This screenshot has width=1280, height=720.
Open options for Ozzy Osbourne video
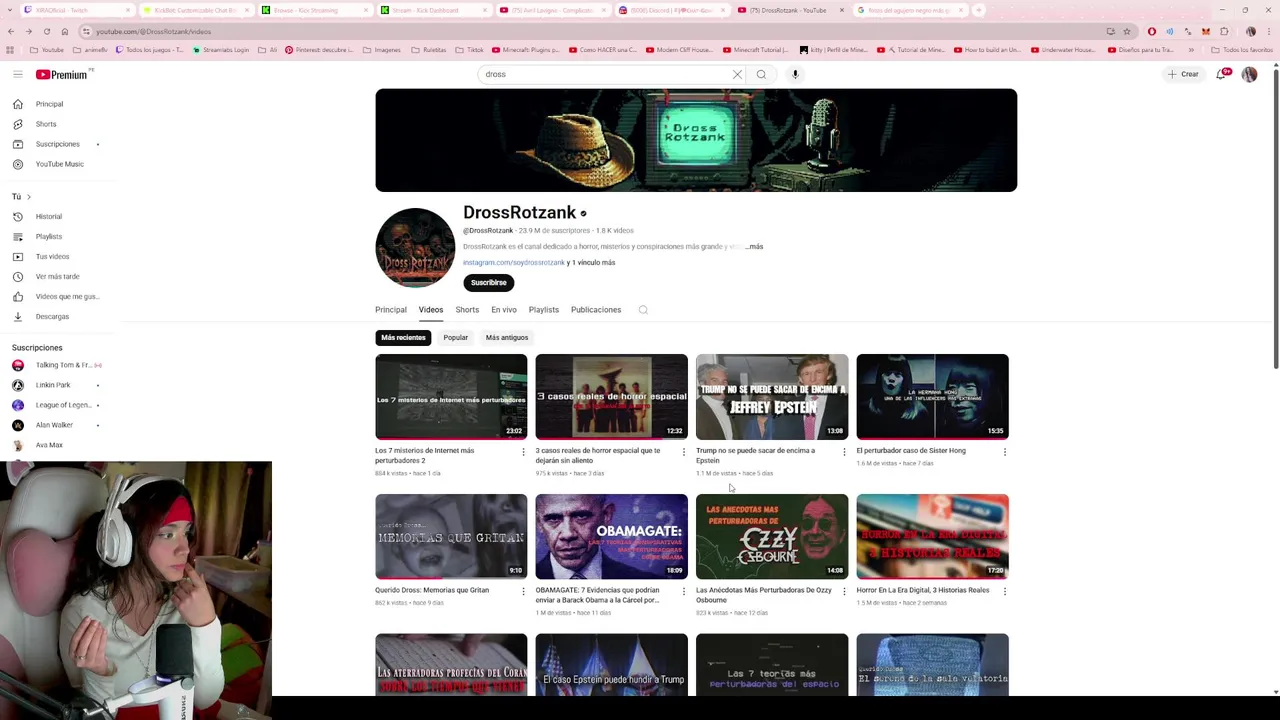point(844,591)
